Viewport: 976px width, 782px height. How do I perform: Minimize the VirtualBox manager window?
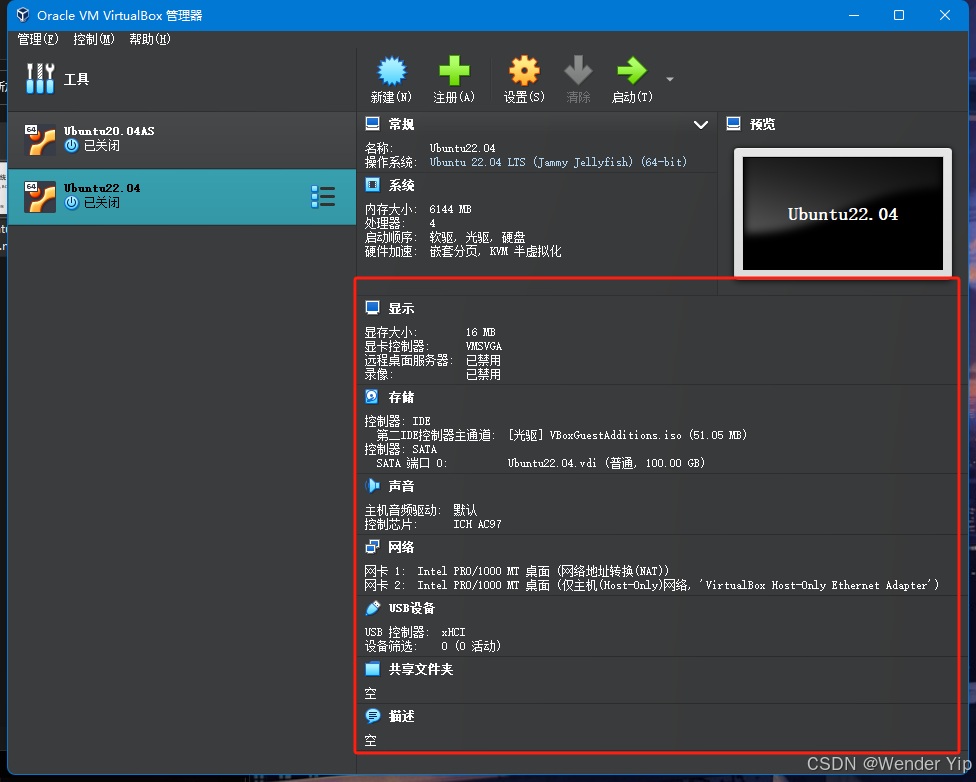[854, 15]
